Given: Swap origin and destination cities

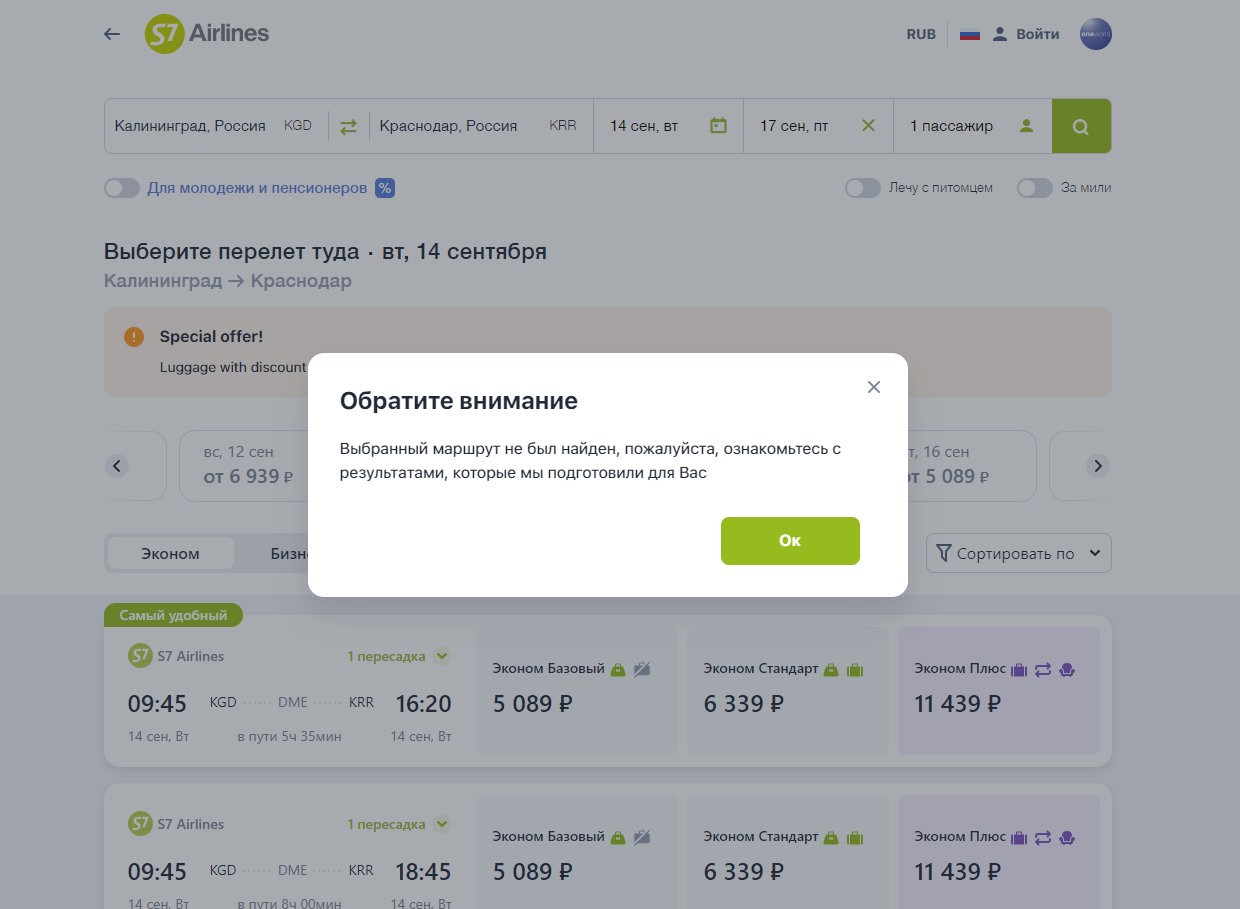Looking at the screenshot, I should [348, 127].
